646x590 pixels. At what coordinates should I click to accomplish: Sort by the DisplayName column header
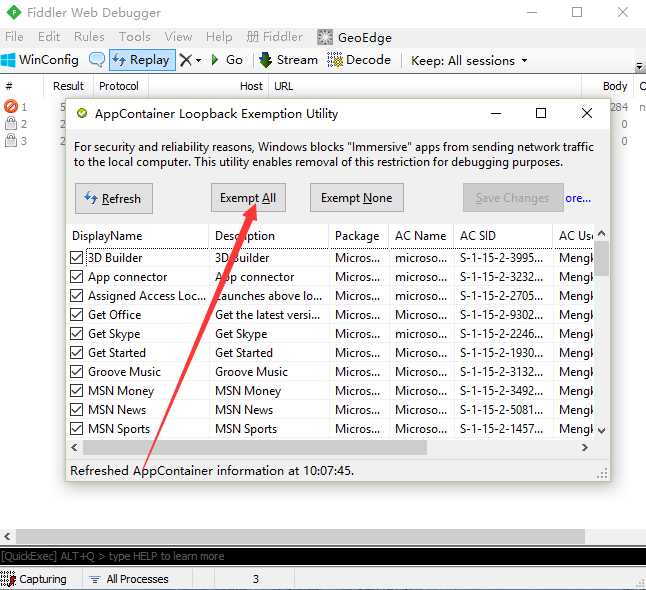(x=138, y=236)
